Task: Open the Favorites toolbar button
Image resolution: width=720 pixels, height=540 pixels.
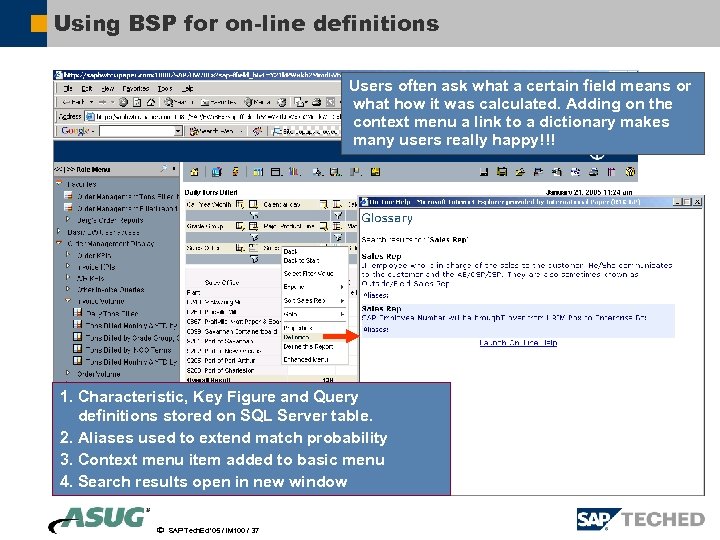Action: [219, 102]
